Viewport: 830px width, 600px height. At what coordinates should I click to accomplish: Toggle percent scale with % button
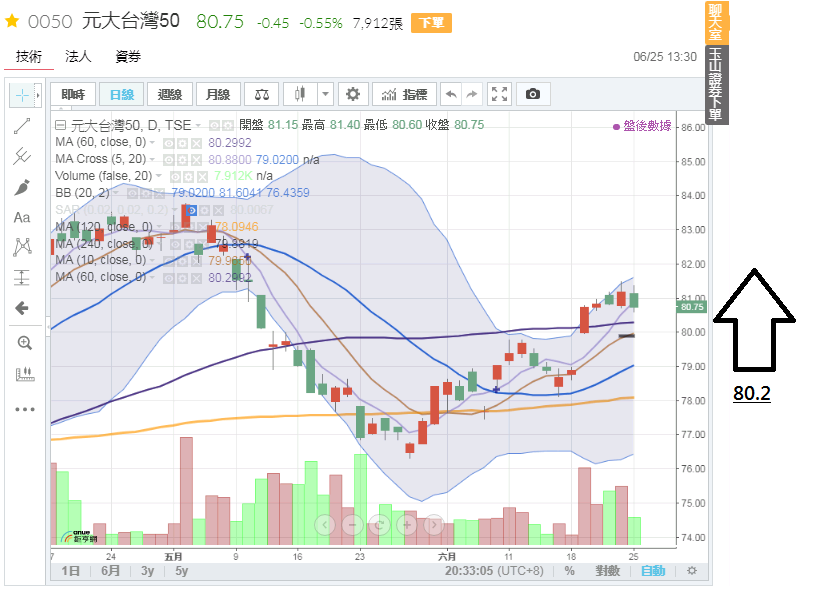point(570,571)
